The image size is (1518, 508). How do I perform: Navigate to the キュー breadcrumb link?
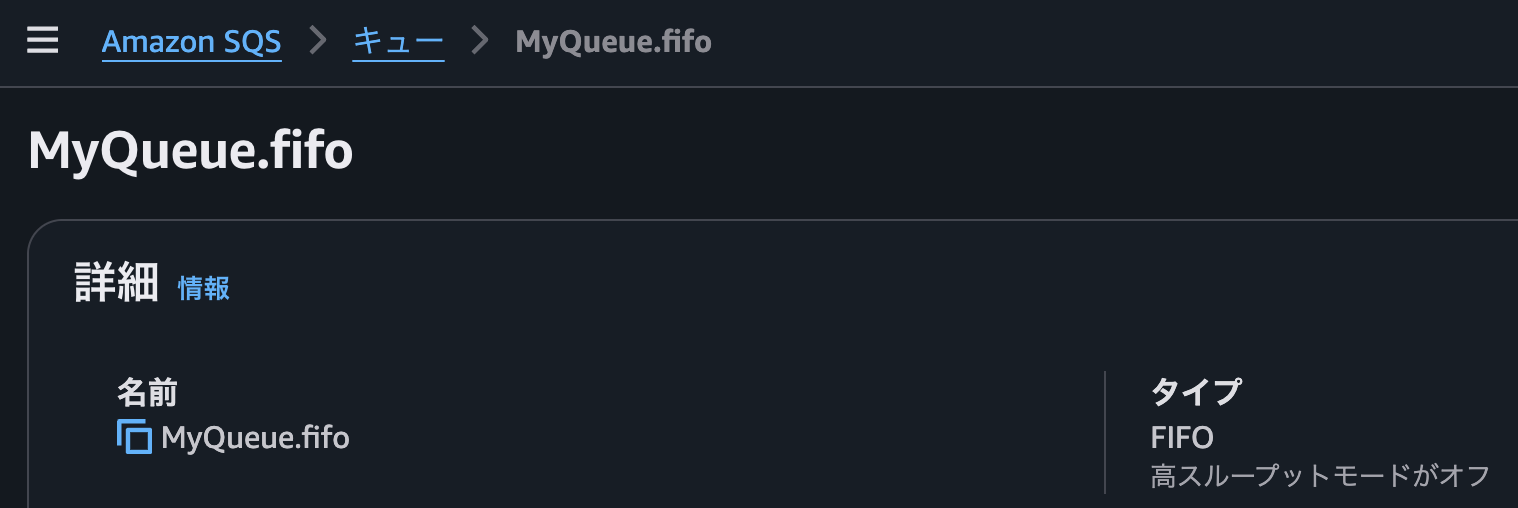coord(398,42)
